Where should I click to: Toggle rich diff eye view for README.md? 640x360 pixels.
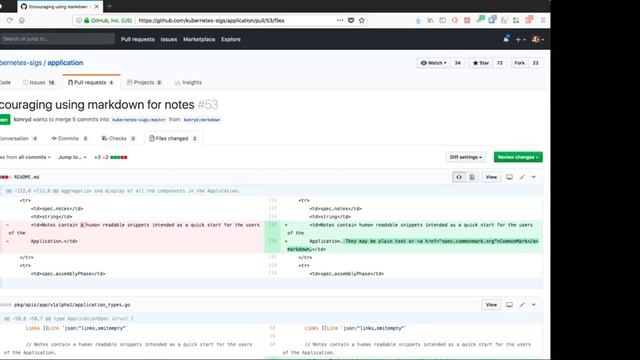pos(459,177)
